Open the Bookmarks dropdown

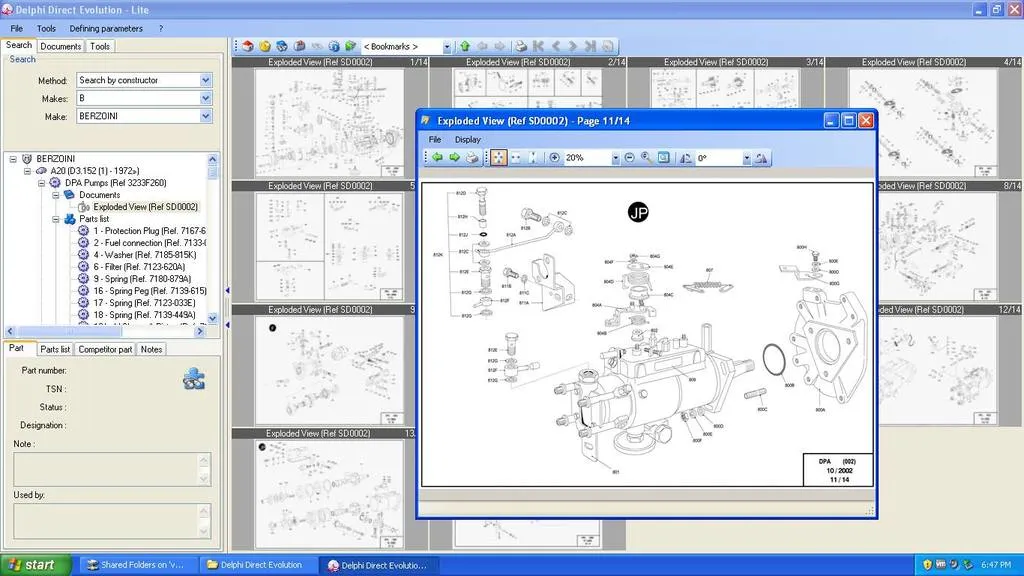click(447, 47)
